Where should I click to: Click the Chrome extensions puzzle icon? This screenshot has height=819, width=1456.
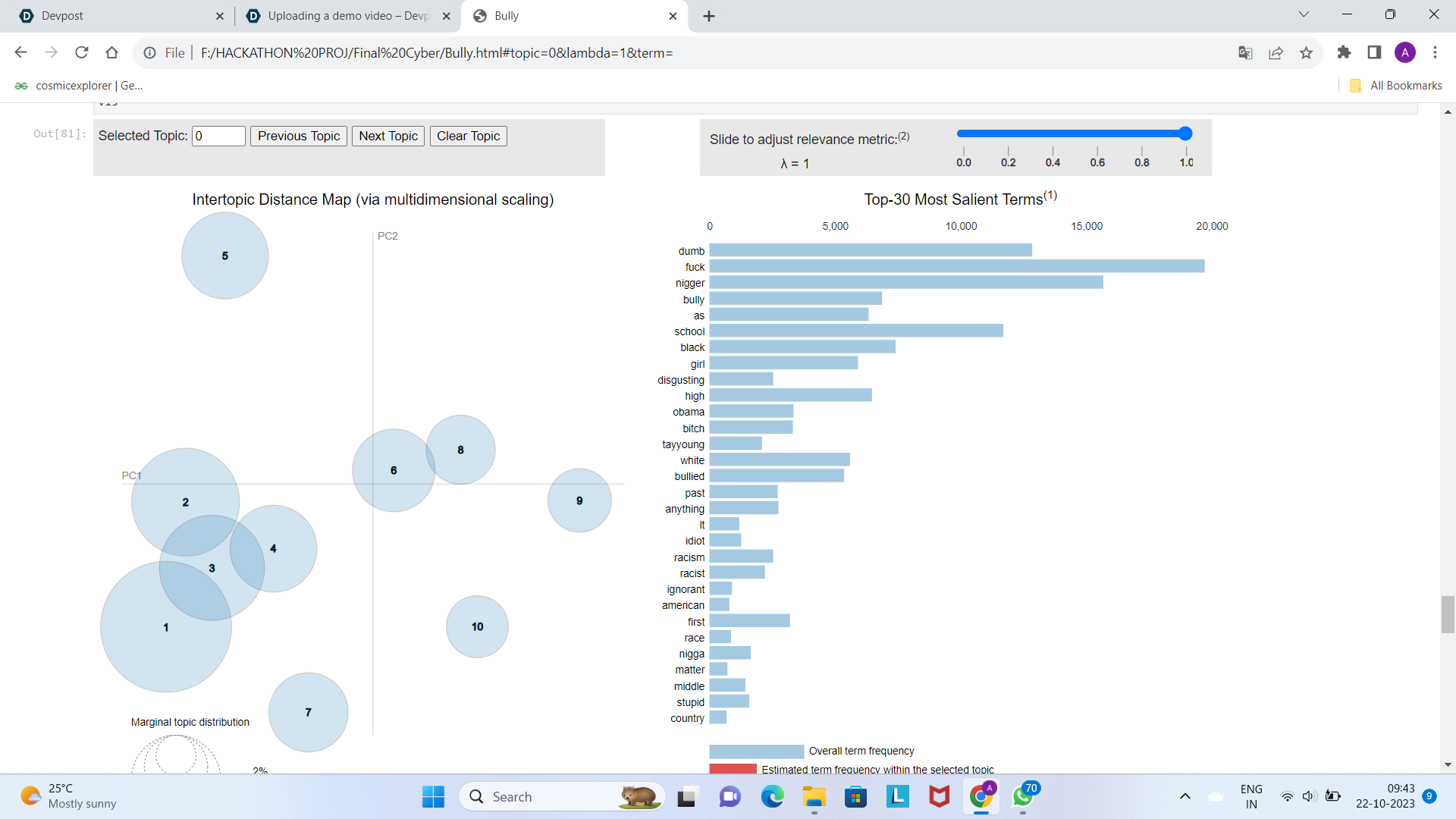[1344, 52]
